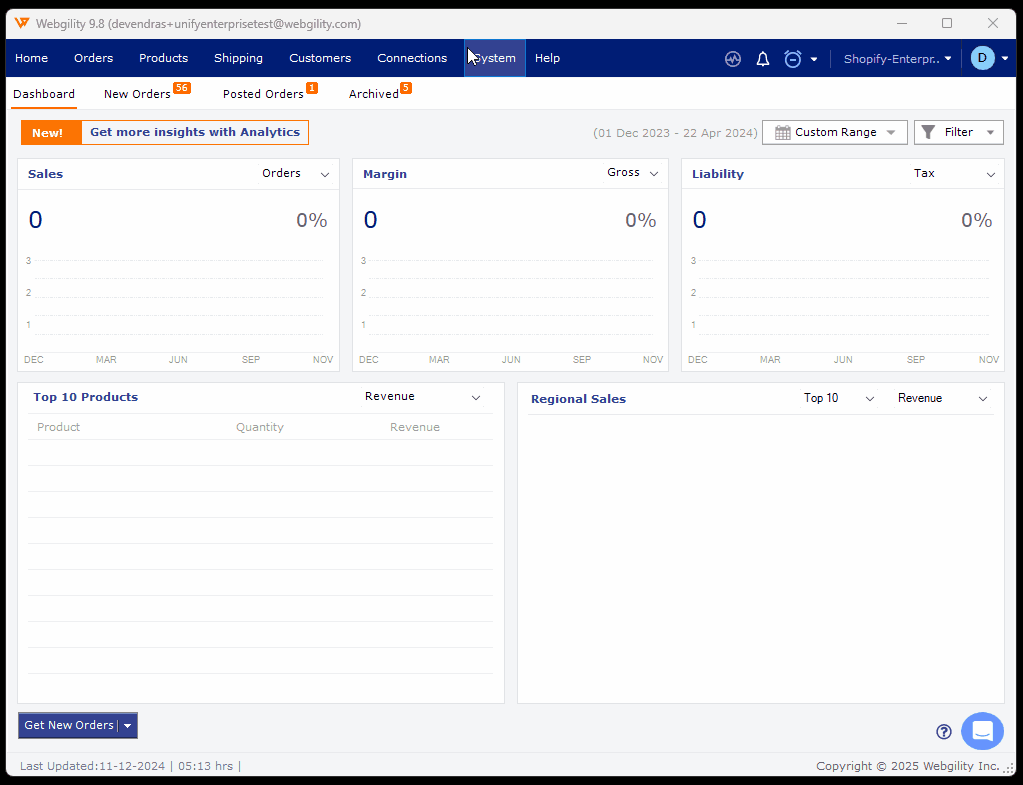Viewport: 1023px width, 785px height.
Task: Expand the Regional Sales Top 10 dropdown
Action: [x=839, y=398]
